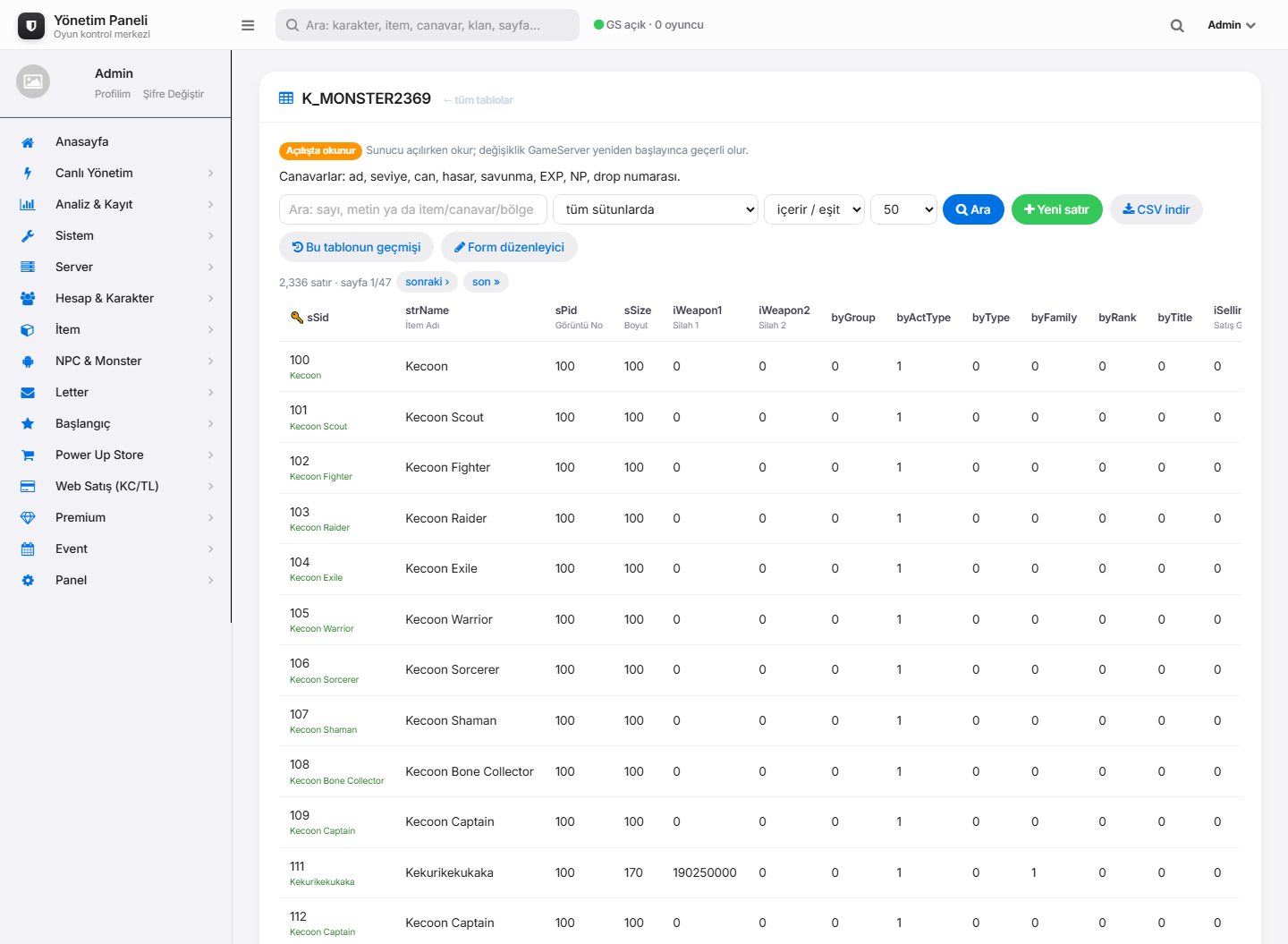Open the Admin user dropdown in header
The height and width of the screenshot is (944, 1288).
pyautogui.click(x=1232, y=25)
